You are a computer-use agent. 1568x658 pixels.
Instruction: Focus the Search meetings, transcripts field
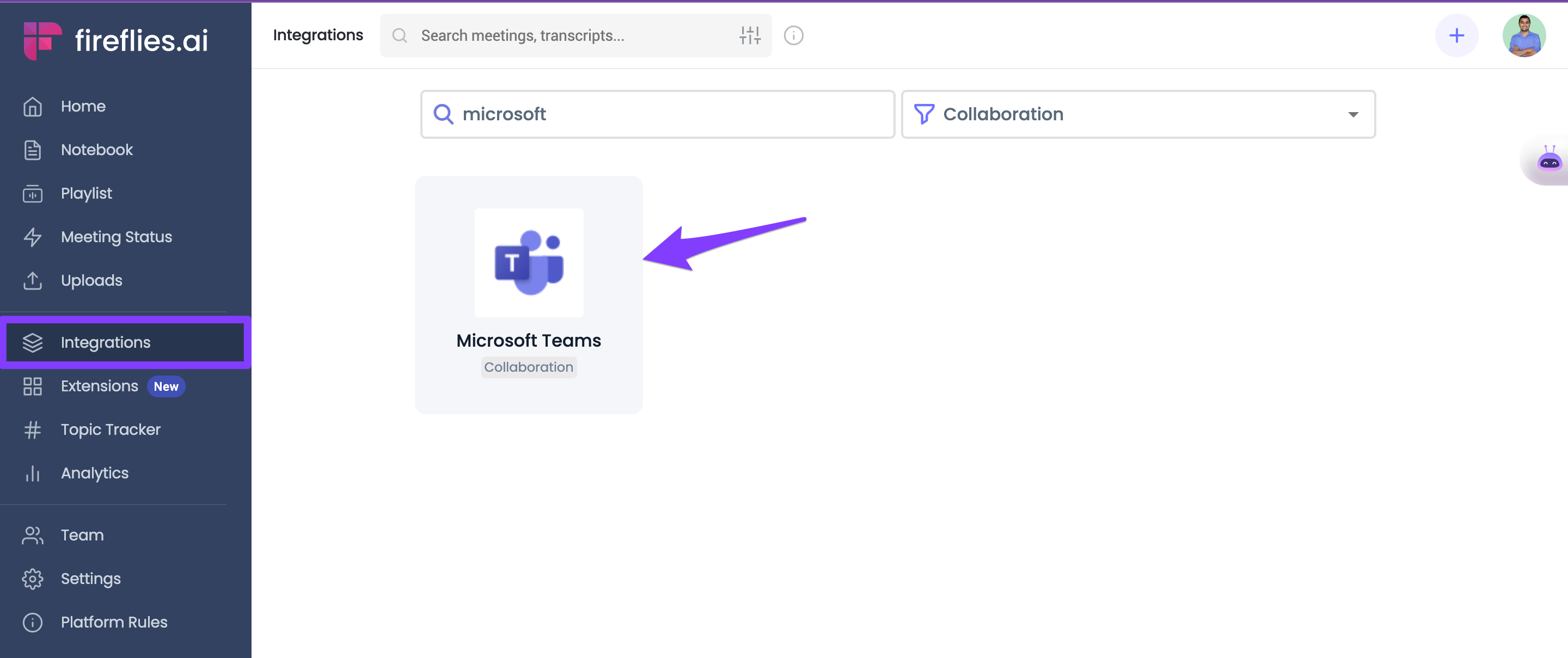[576, 35]
